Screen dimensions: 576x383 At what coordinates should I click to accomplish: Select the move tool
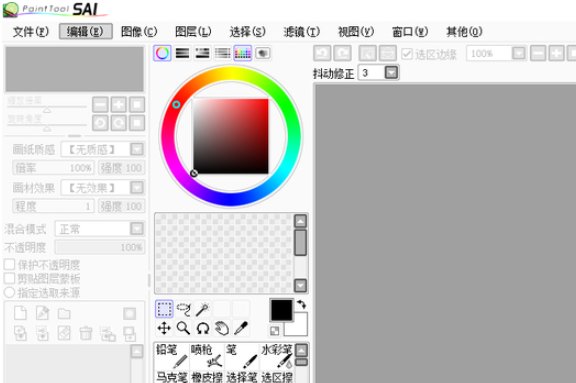pyautogui.click(x=164, y=328)
